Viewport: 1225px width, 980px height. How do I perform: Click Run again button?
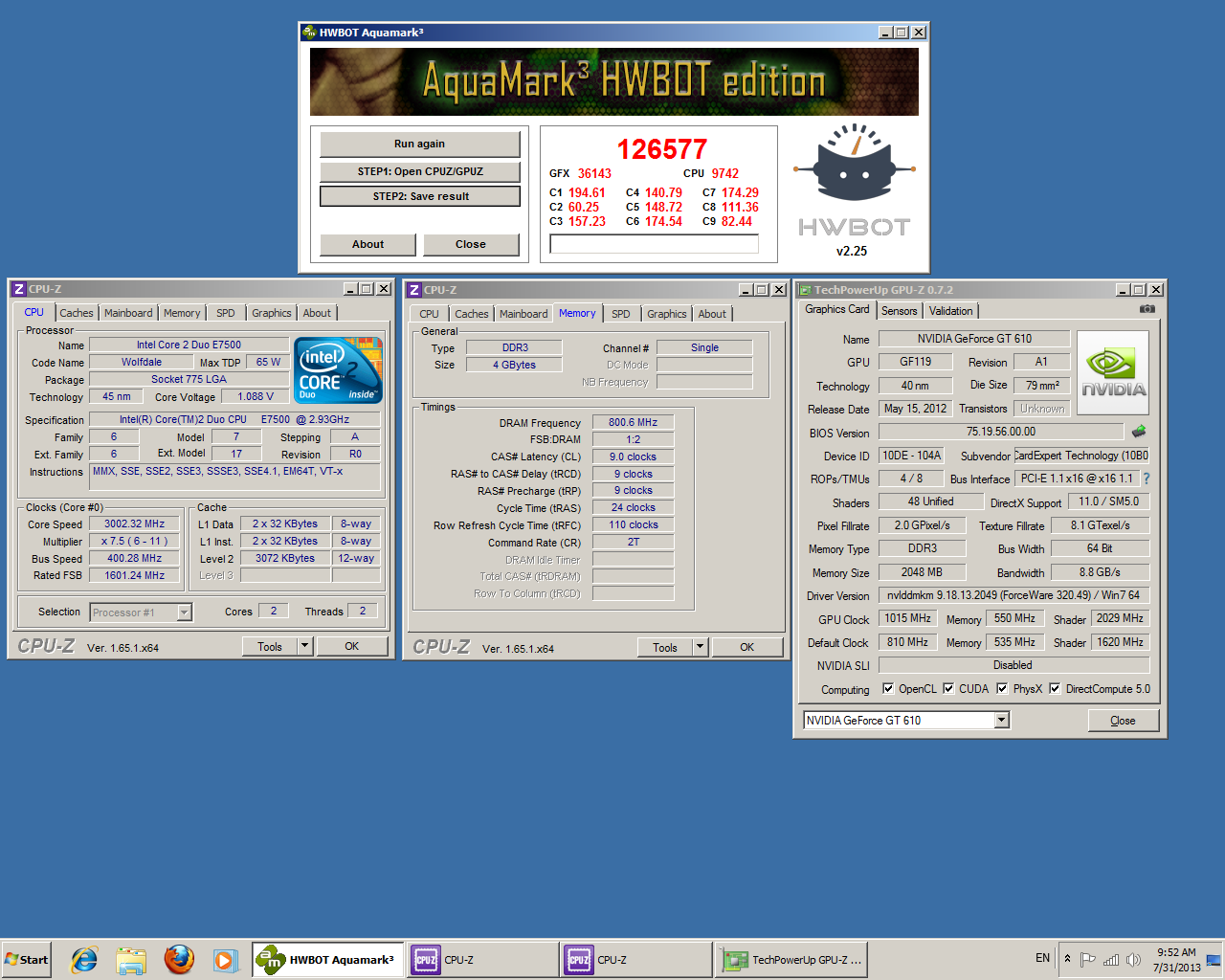(419, 144)
